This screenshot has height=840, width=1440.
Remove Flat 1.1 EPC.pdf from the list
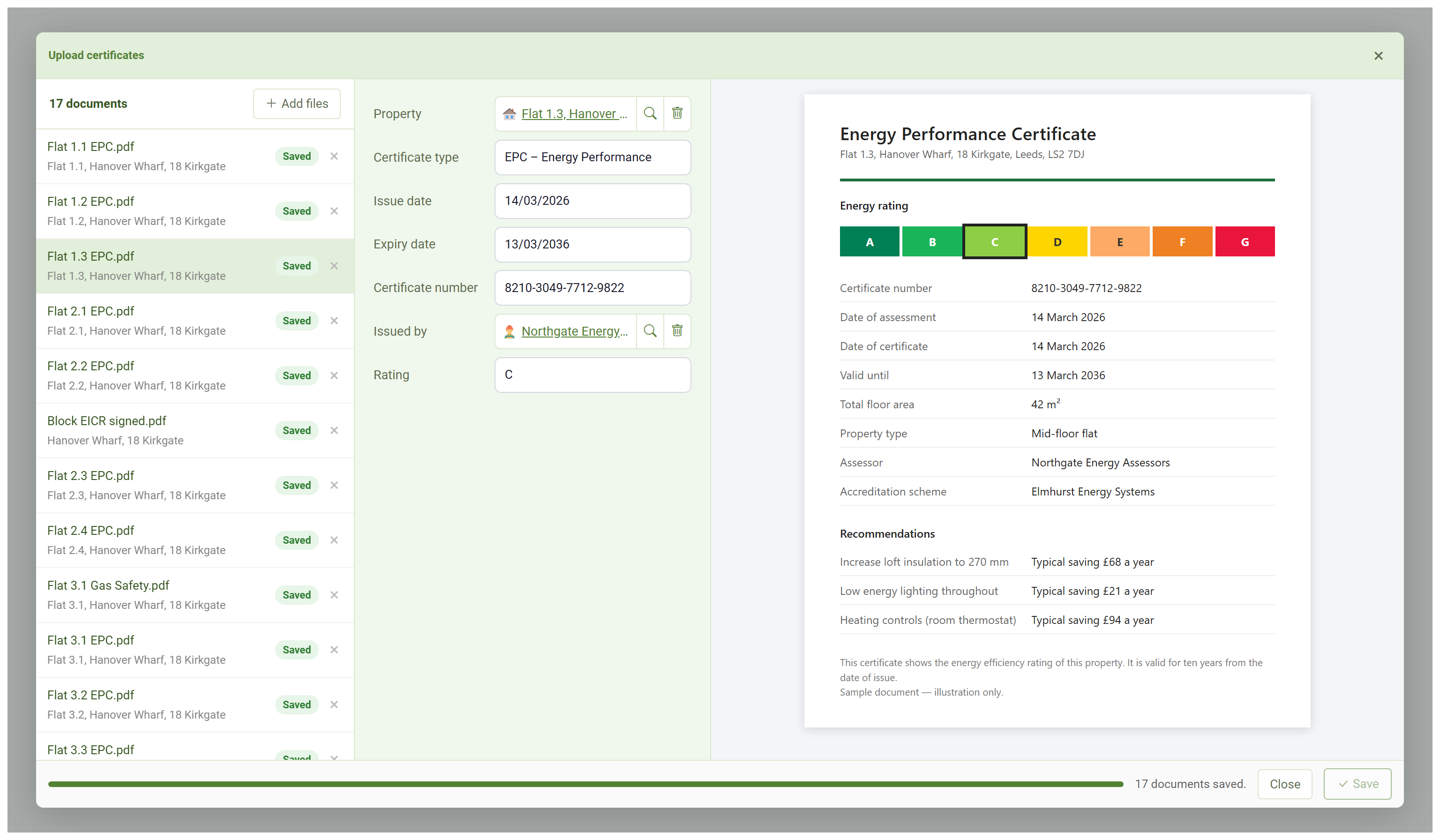click(x=334, y=156)
